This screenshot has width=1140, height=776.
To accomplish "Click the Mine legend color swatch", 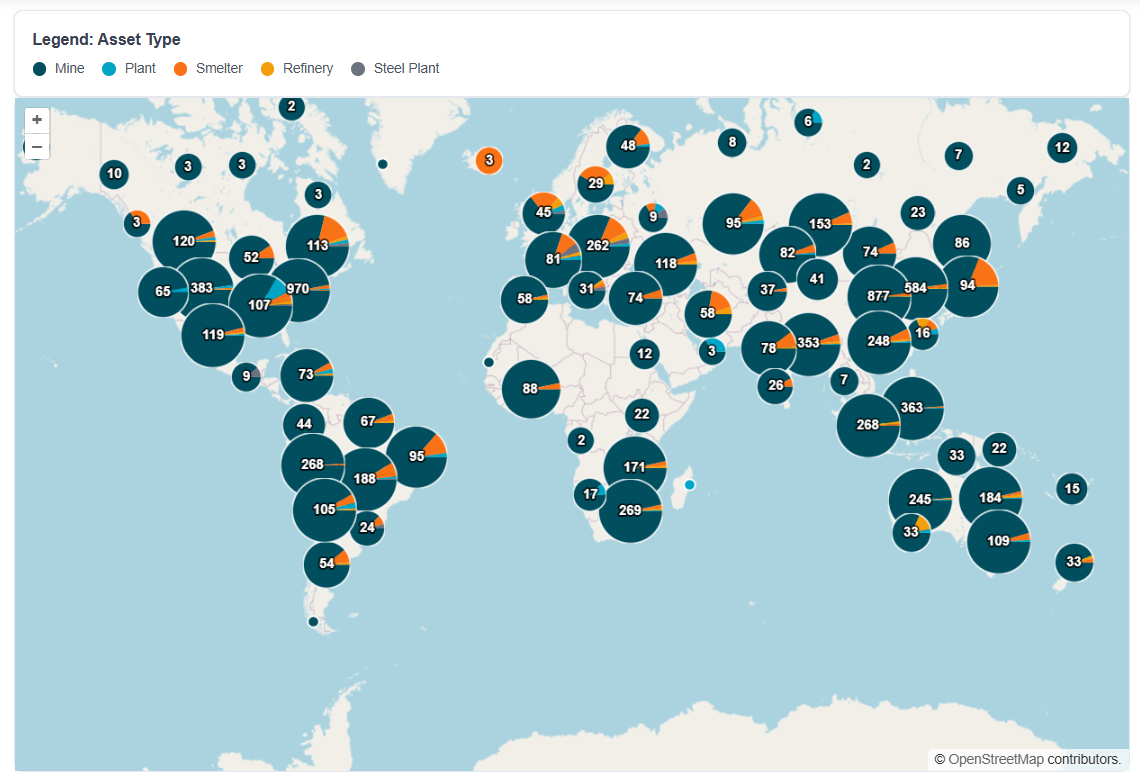I will pos(39,68).
